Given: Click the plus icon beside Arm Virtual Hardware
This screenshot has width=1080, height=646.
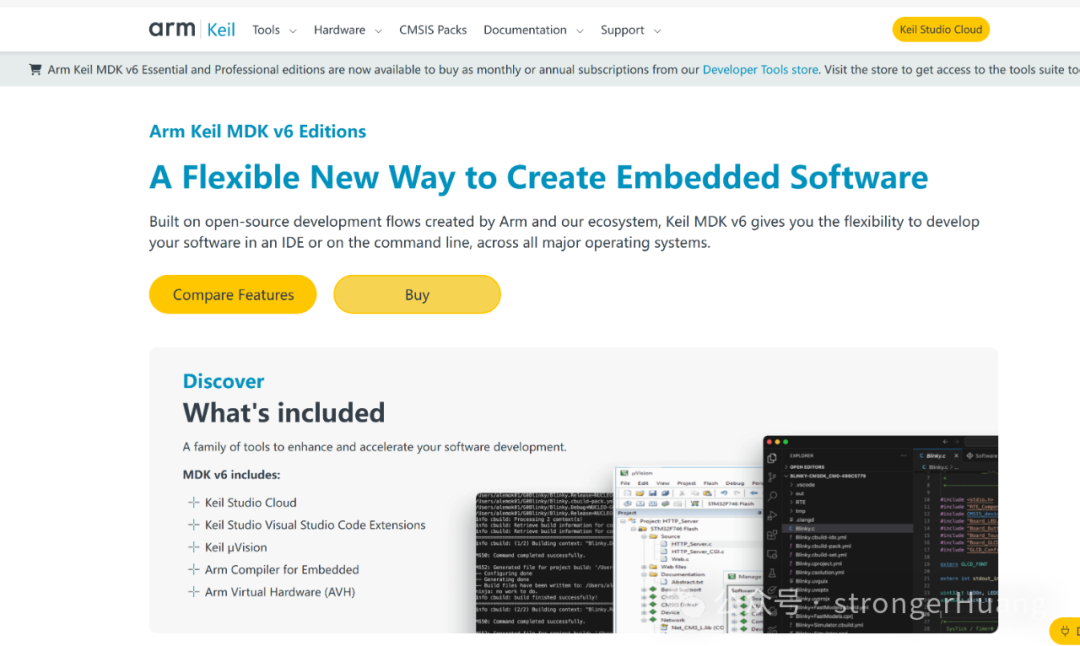Looking at the screenshot, I should point(194,592).
